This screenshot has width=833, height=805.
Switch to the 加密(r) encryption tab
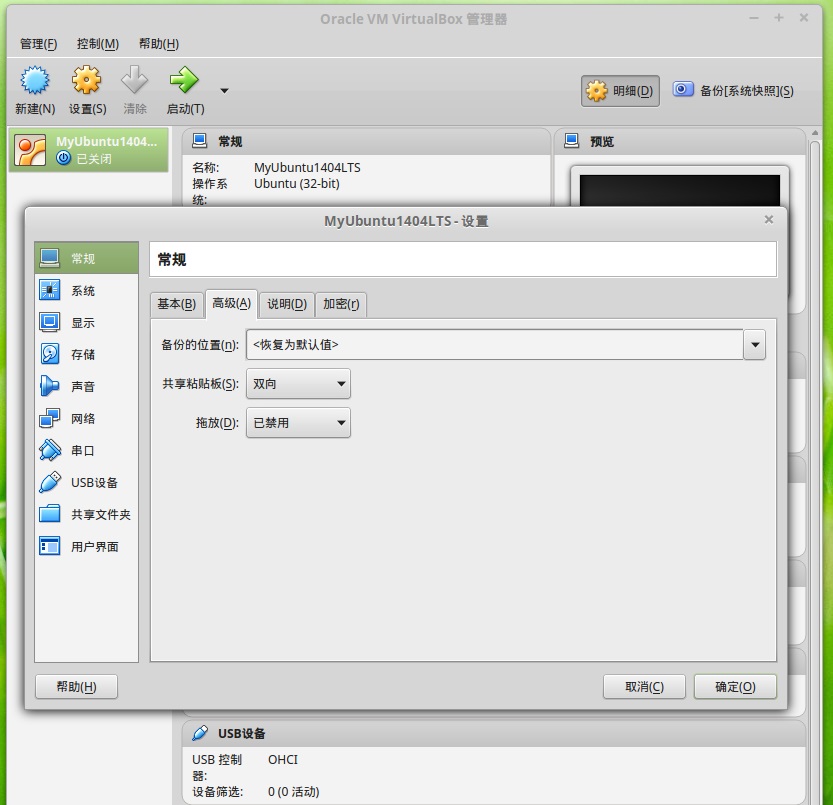coord(341,304)
